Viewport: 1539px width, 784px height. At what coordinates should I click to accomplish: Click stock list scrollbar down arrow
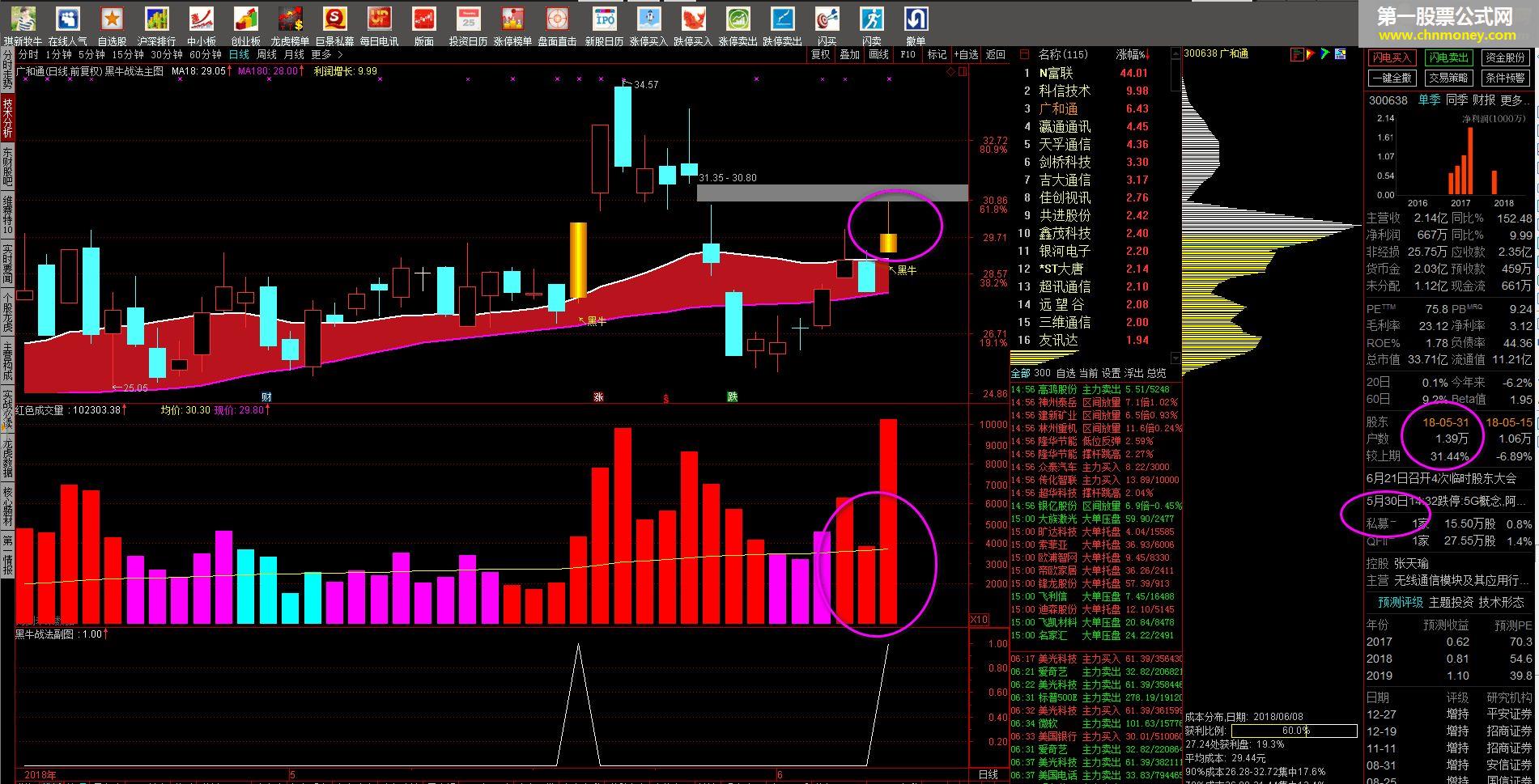[x=1176, y=357]
